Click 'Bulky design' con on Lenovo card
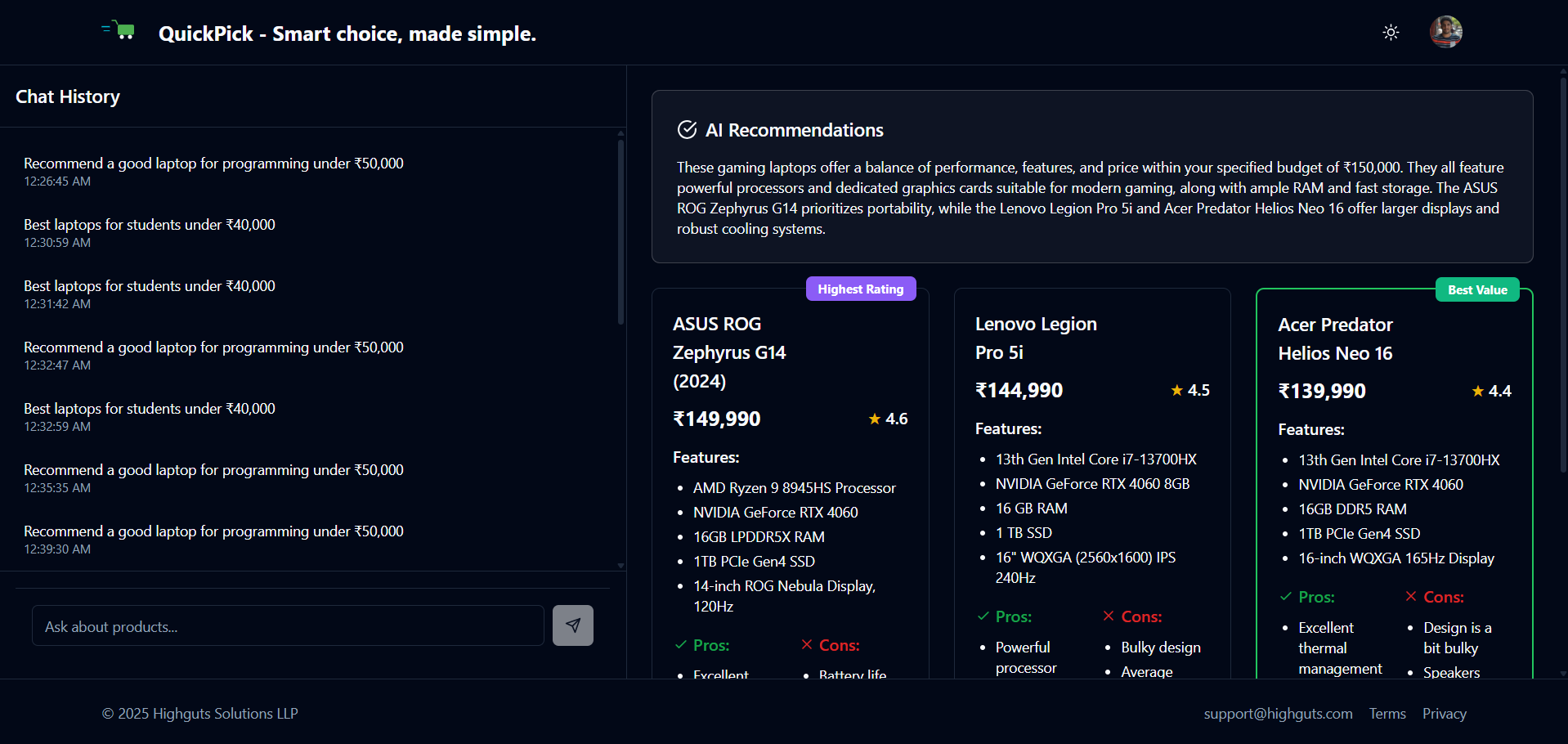This screenshot has width=1568, height=744. click(1161, 648)
